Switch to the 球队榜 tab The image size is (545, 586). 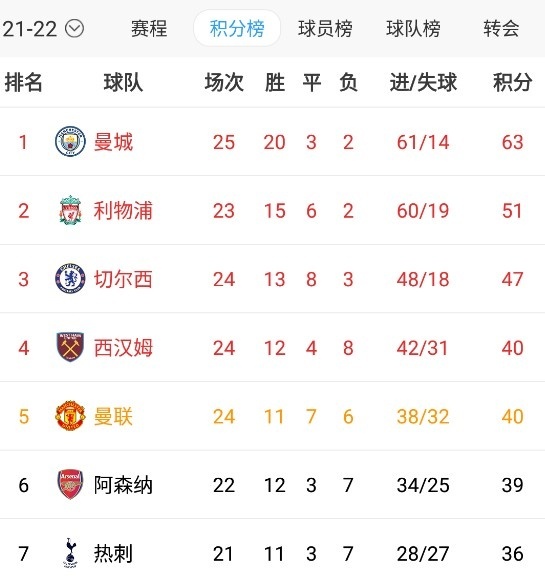point(413,28)
